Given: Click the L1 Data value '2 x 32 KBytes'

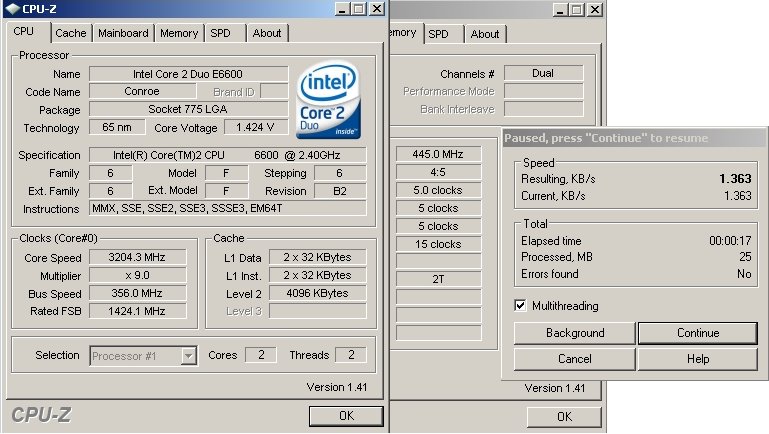Looking at the screenshot, I should click(x=317, y=257).
